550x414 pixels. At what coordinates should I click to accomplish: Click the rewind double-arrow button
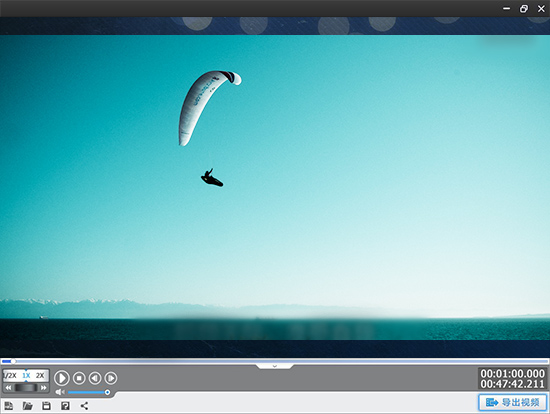[x=8, y=388]
